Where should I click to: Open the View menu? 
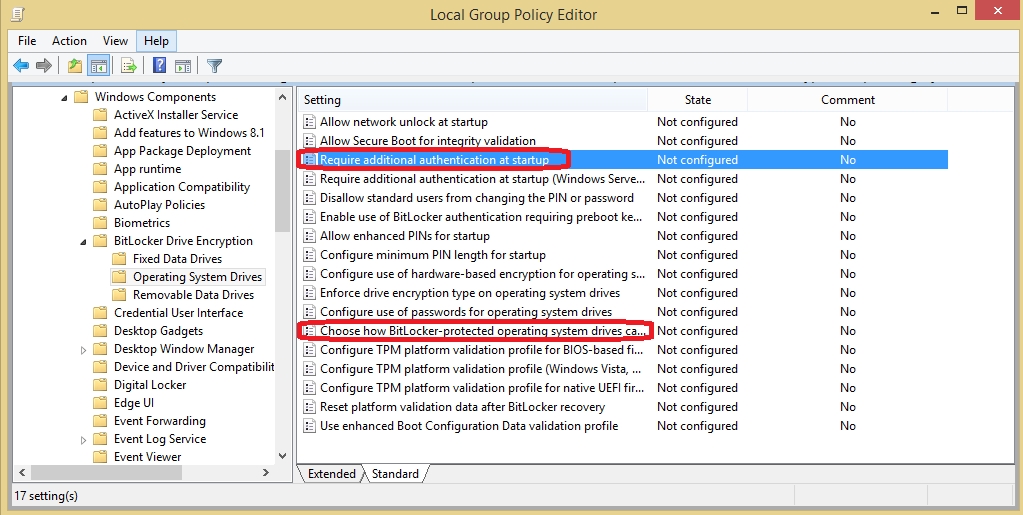pos(115,40)
